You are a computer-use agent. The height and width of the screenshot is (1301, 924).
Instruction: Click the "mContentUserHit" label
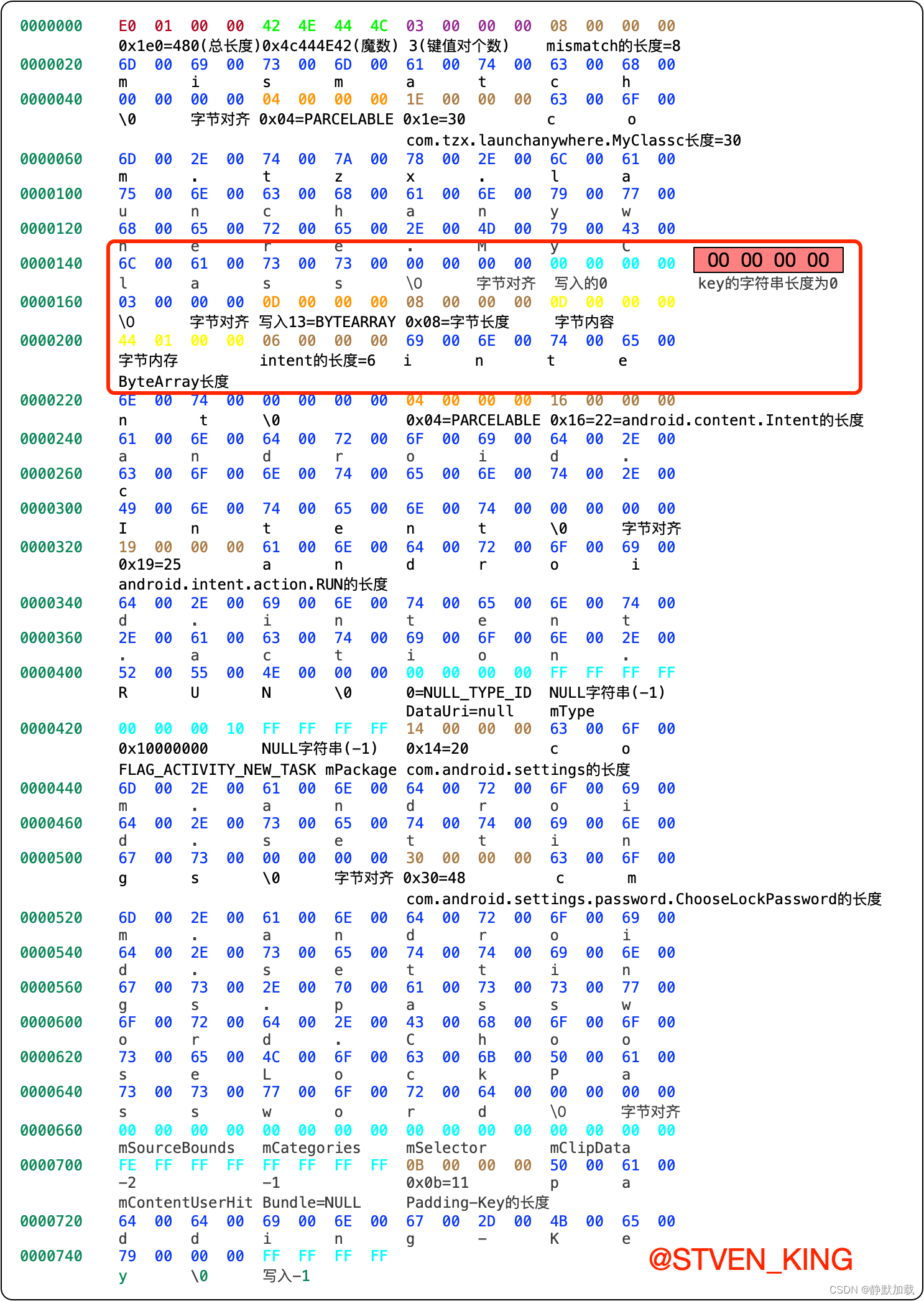185,1202
